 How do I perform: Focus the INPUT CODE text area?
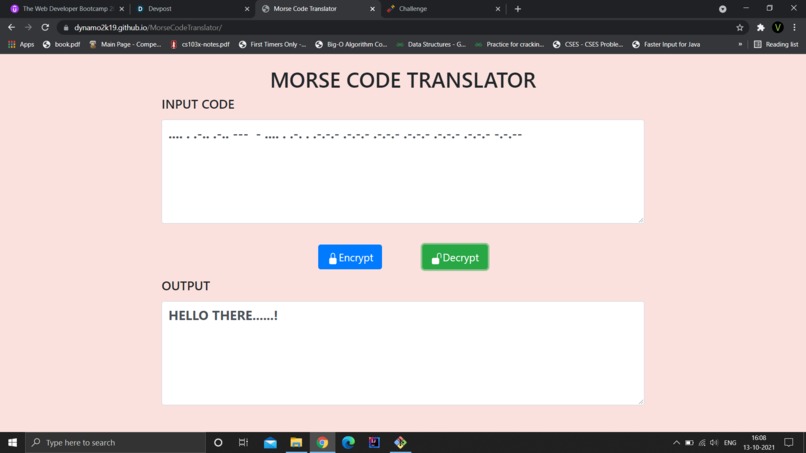[x=402, y=171]
